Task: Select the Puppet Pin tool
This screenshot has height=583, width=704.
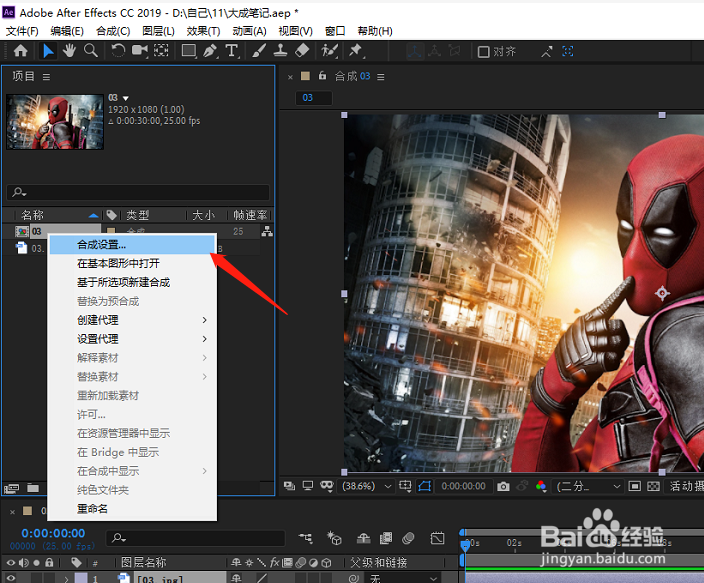Action: [356, 51]
